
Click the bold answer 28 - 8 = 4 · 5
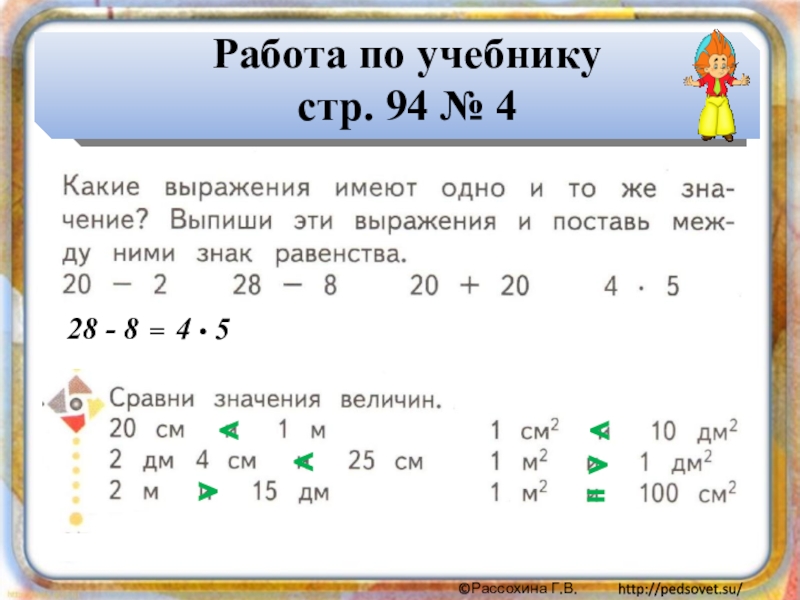tap(148, 329)
